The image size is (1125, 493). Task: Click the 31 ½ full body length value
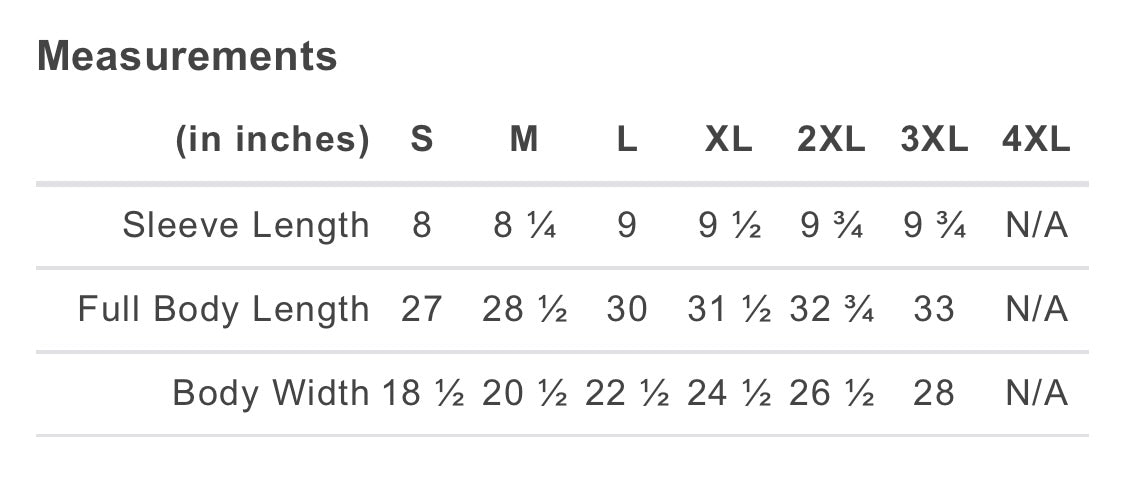(x=729, y=310)
